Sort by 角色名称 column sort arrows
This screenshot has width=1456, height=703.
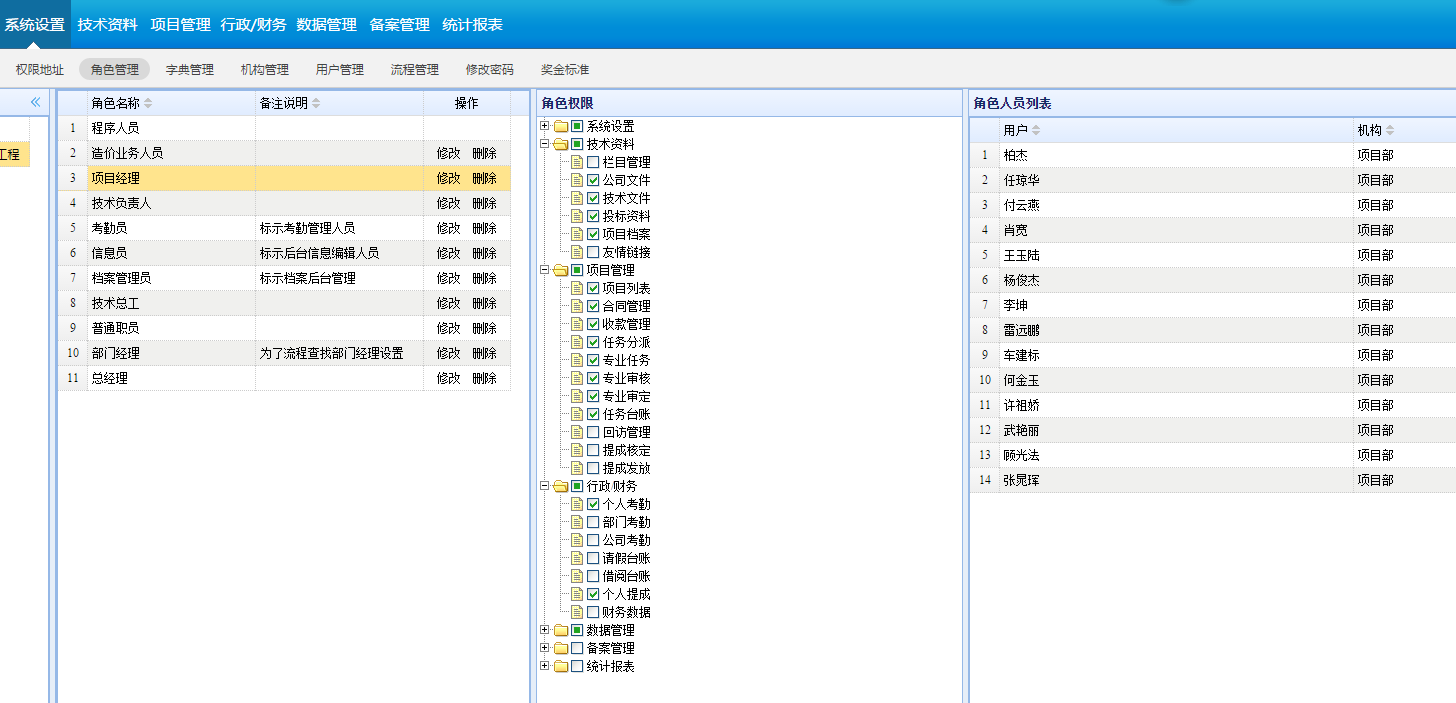[x=148, y=104]
